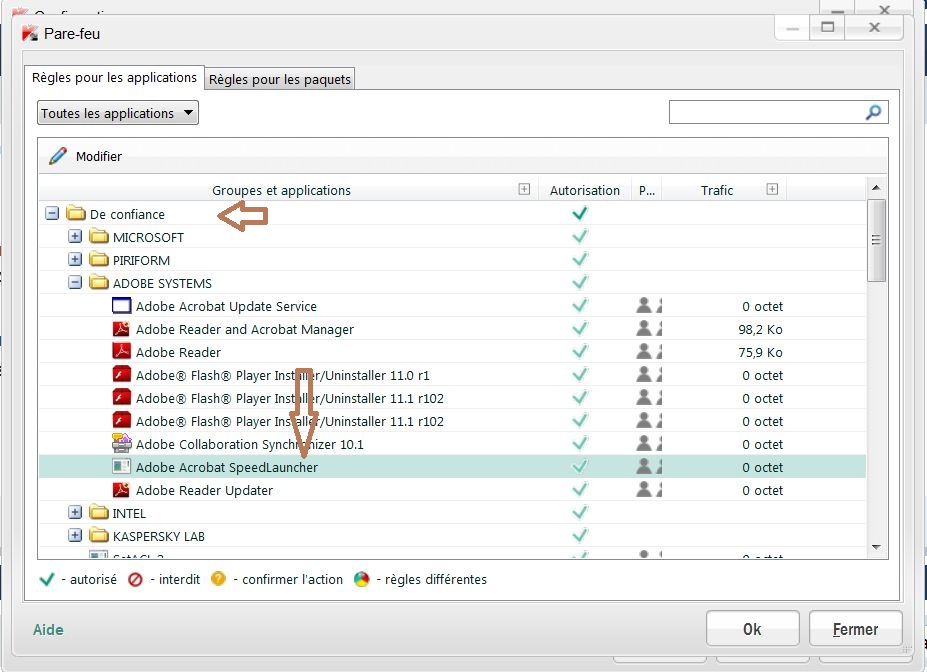Click the scrollbar up arrow
Image resolution: width=927 pixels, height=672 pixels.
pyautogui.click(x=876, y=188)
